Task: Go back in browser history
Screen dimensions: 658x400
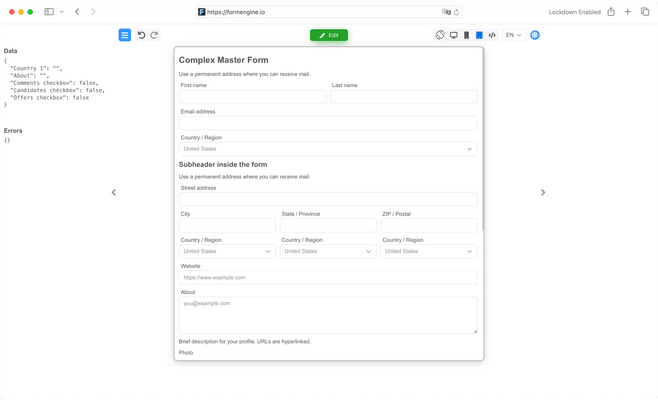Action: pos(77,12)
